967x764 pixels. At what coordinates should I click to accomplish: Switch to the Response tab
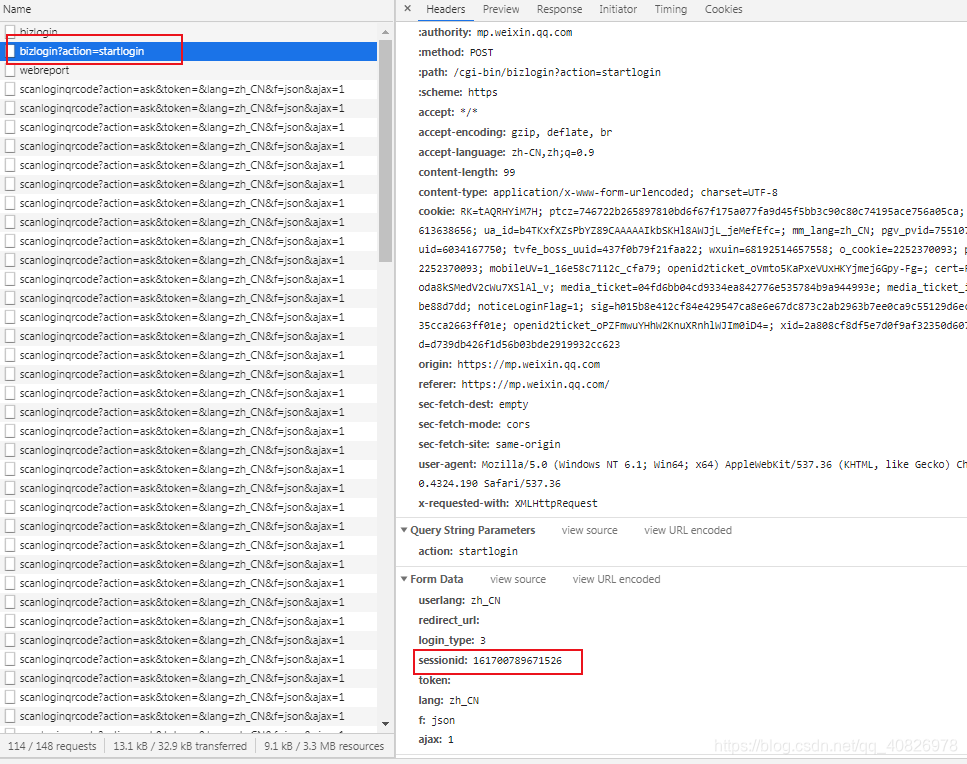pos(559,9)
